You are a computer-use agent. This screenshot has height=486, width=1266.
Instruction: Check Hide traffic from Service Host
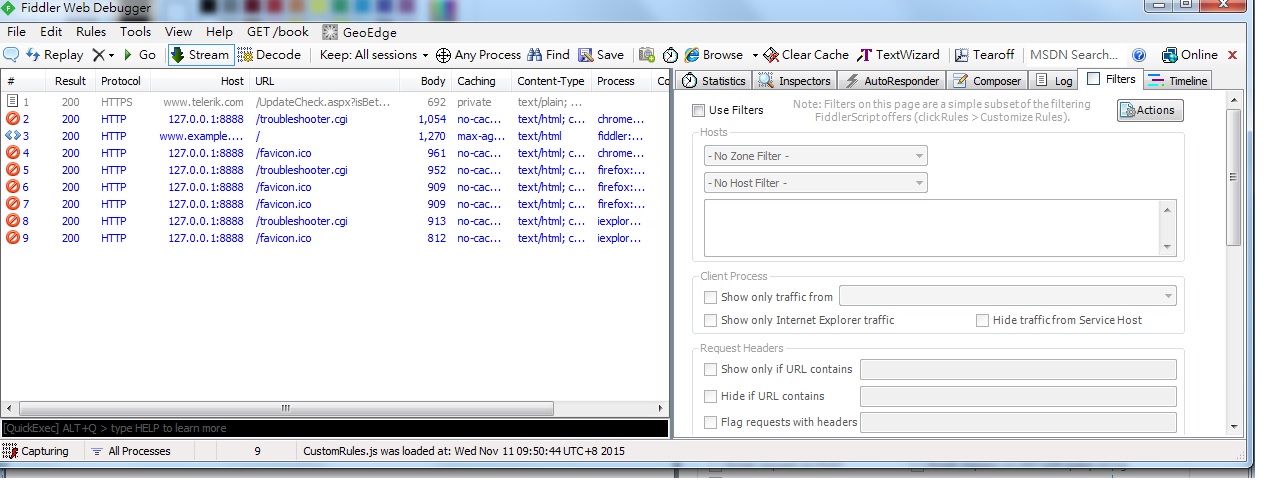982,320
